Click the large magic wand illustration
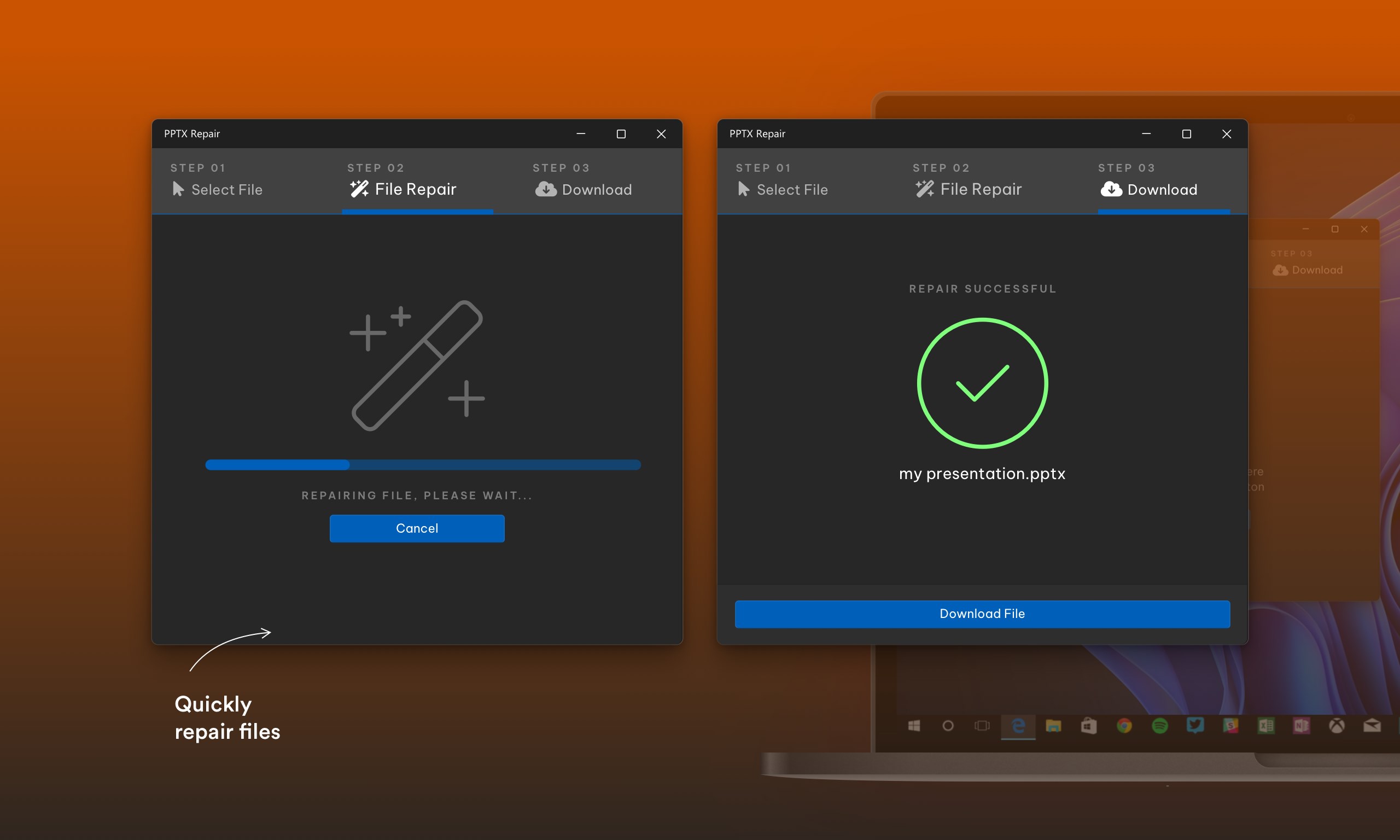Screen dimensions: 1400x840 pos(417,365)
